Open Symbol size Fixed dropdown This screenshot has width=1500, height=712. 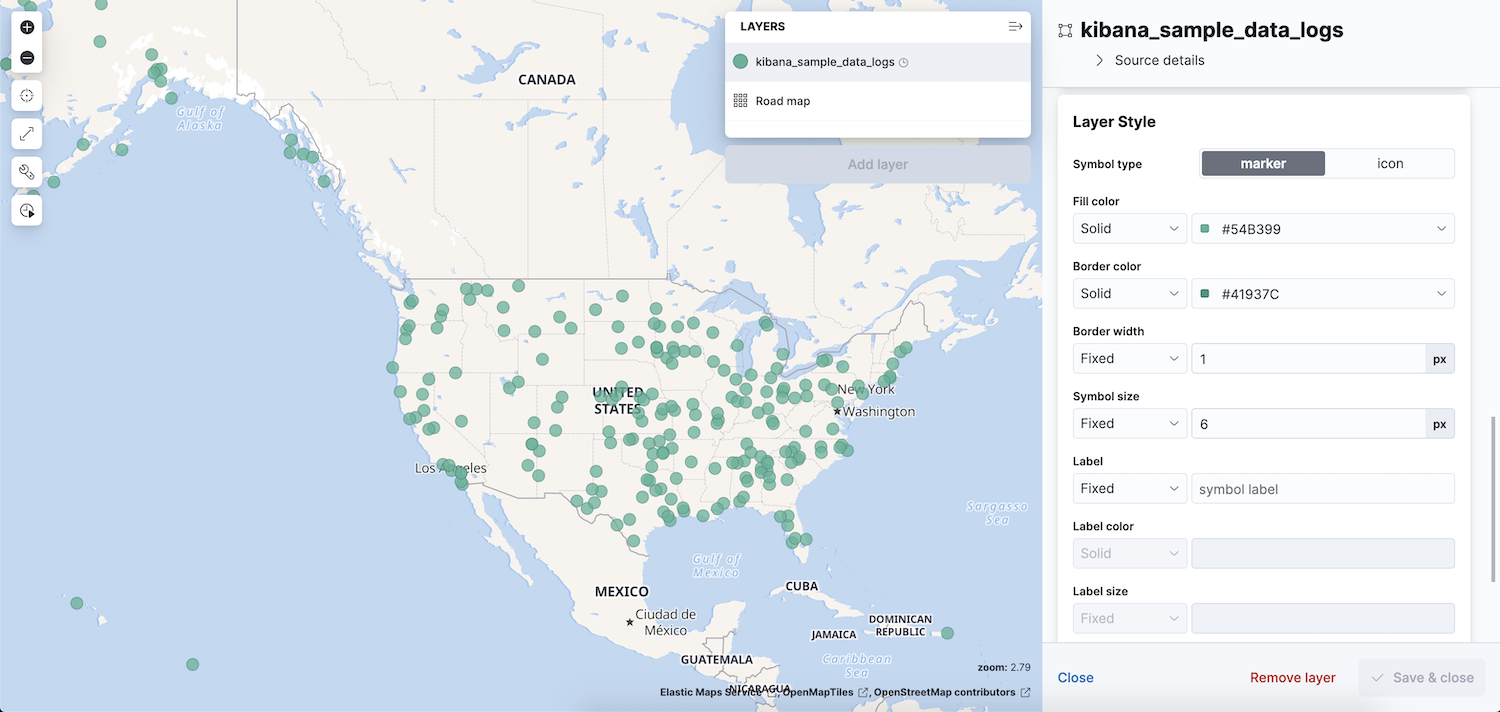1130,424
